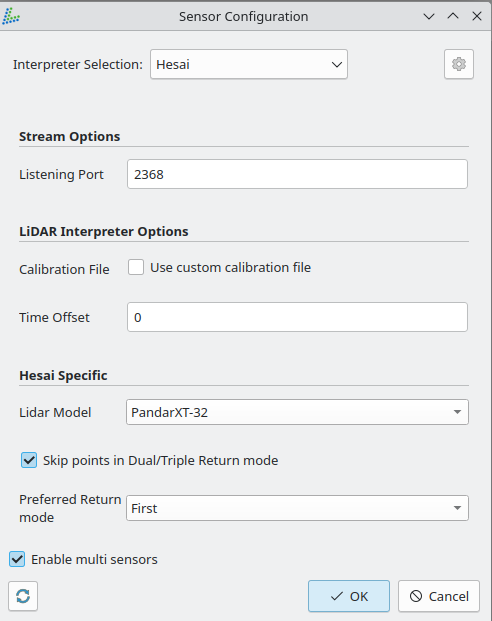Expand the Lidar Model PandarXT-32 dropdown
This screenshot has height=621, width=492.
297,412
